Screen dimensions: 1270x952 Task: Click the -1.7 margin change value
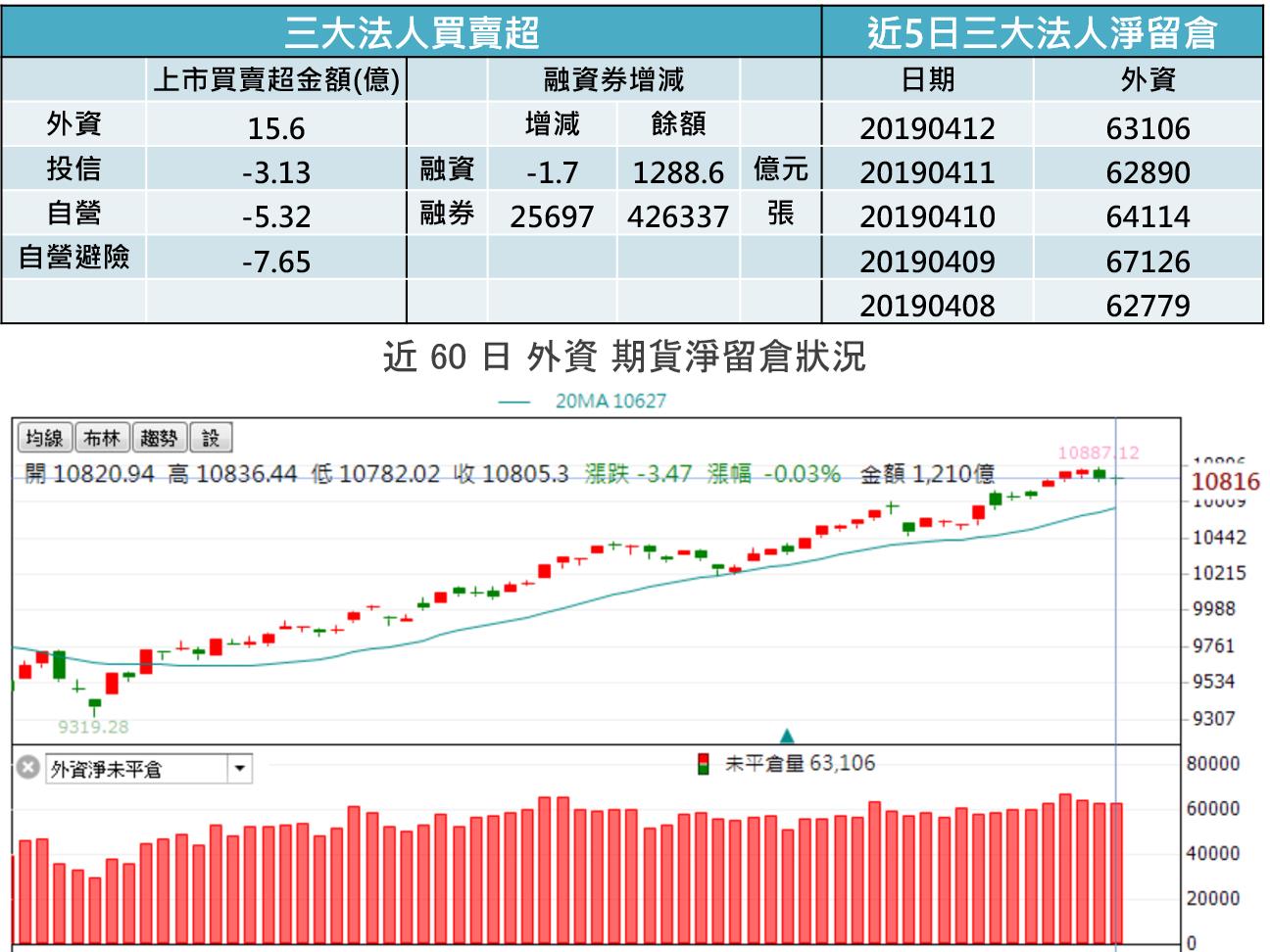[552, 173]
